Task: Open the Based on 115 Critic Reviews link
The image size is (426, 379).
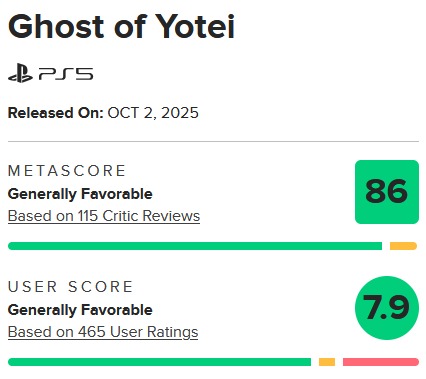Action: pyautogui.click(x=104, y=216)
